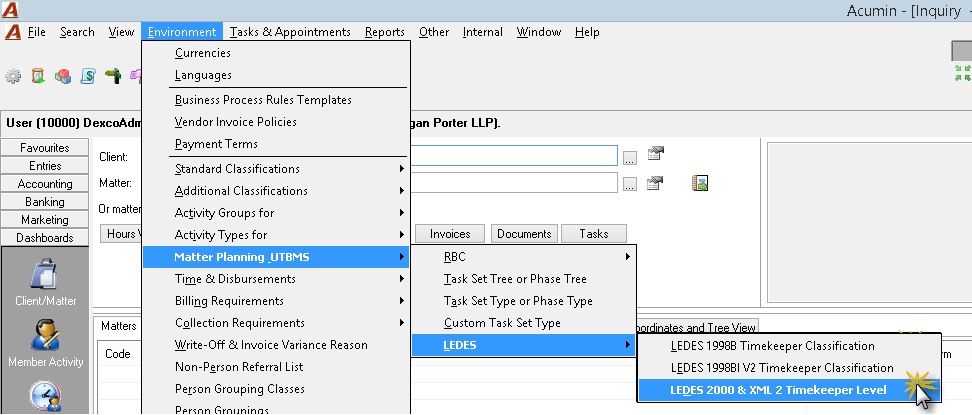The image size is (972, 415).
Task: Expand the RBC submenu
Action: tap(524, 256)
